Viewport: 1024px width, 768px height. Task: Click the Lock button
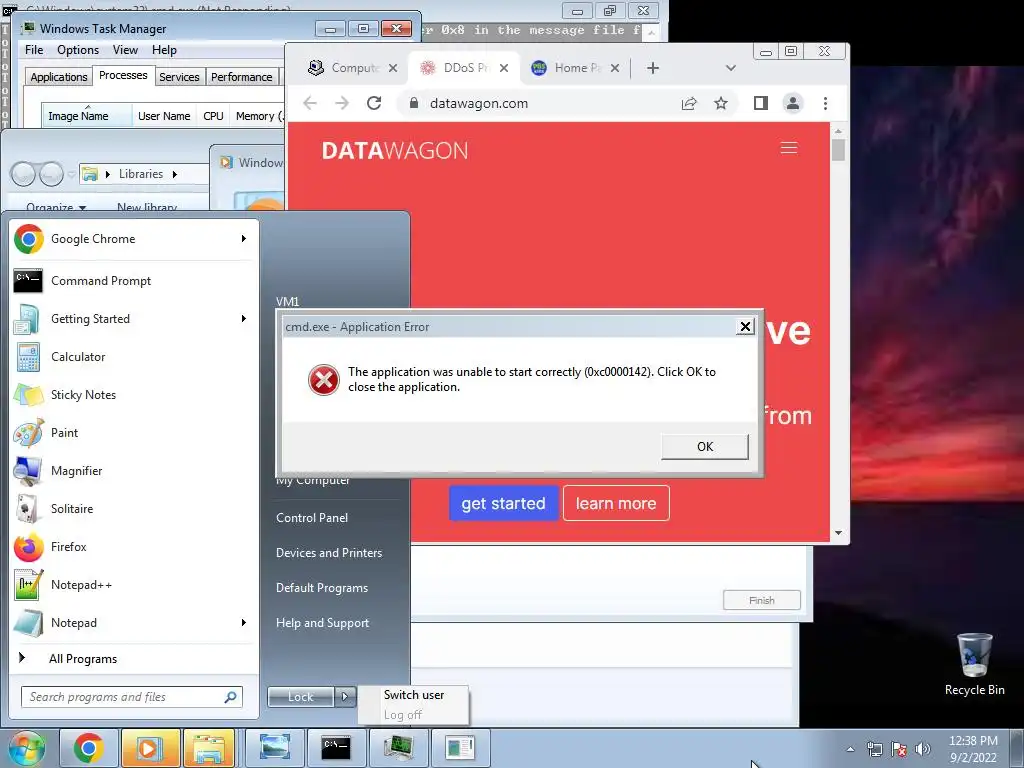tap(301, 697)
